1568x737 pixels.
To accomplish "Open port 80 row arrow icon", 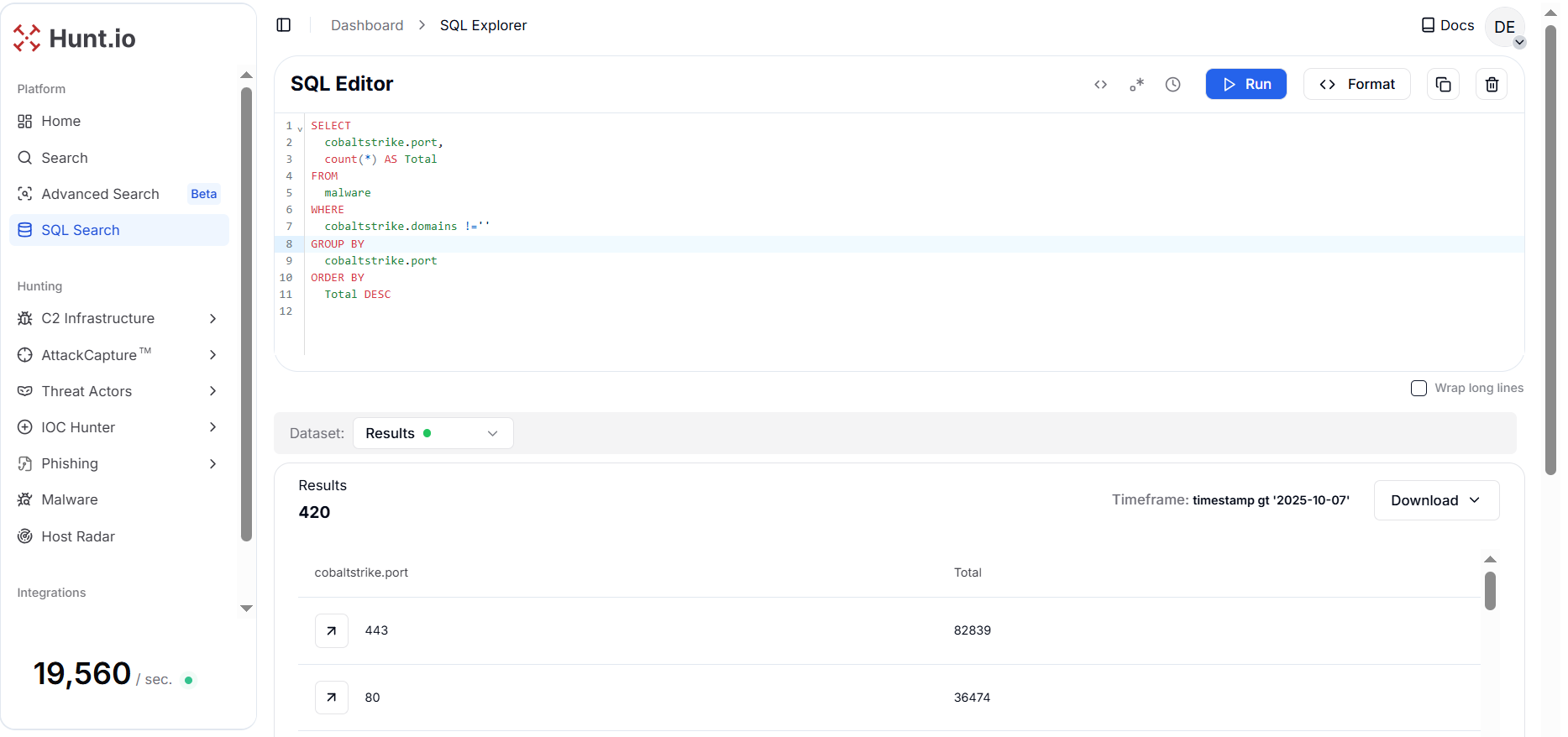I will click(x=332, y=698).
